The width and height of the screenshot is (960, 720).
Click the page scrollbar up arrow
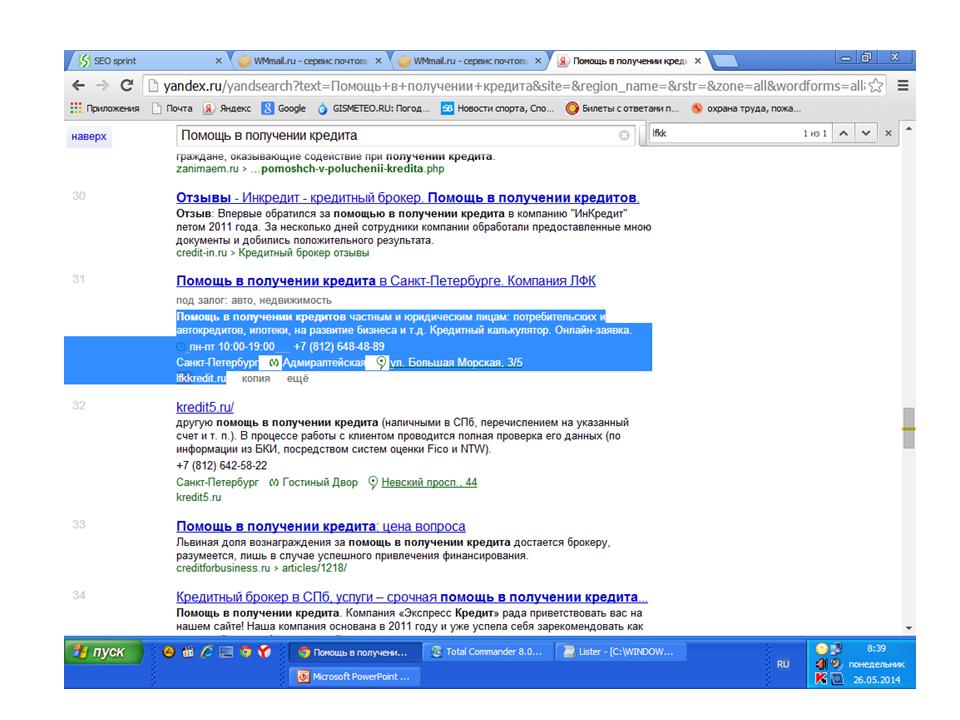tap(909, 129)
